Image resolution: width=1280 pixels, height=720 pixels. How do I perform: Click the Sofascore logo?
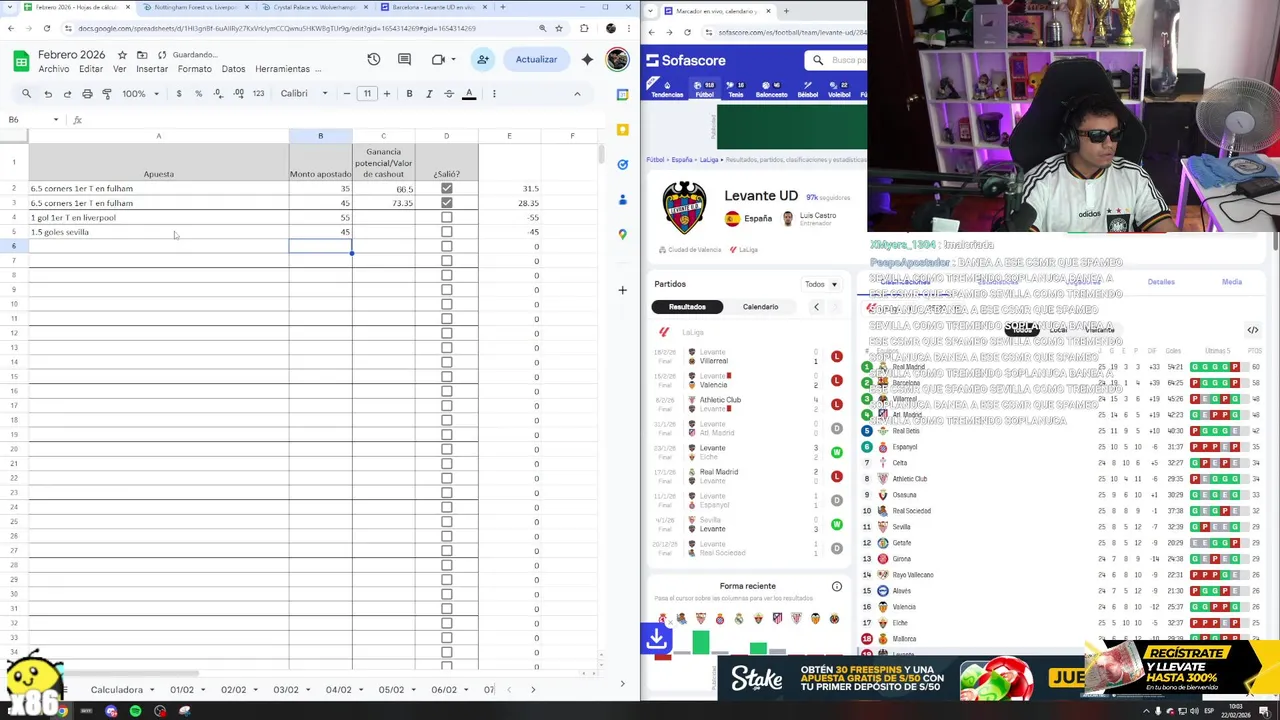click(686, 61)
